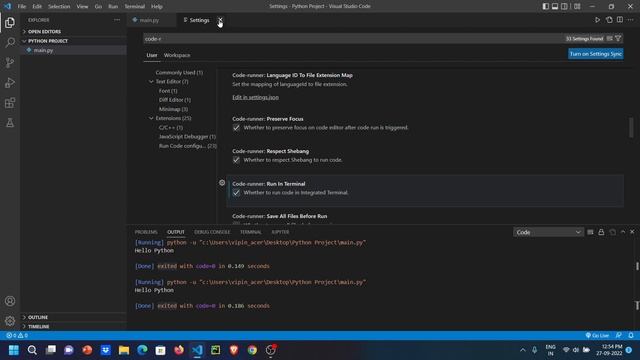Screen dimensions: 640x360
Task: Toggle primary side bar layout icon
Action: 546,6
